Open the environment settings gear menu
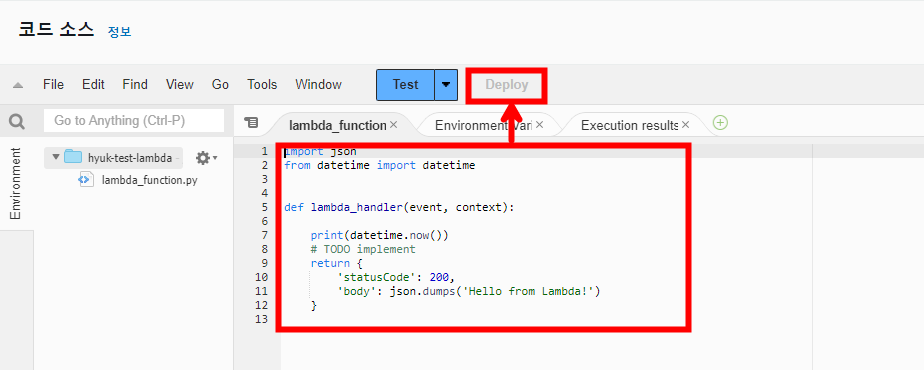 206,158
